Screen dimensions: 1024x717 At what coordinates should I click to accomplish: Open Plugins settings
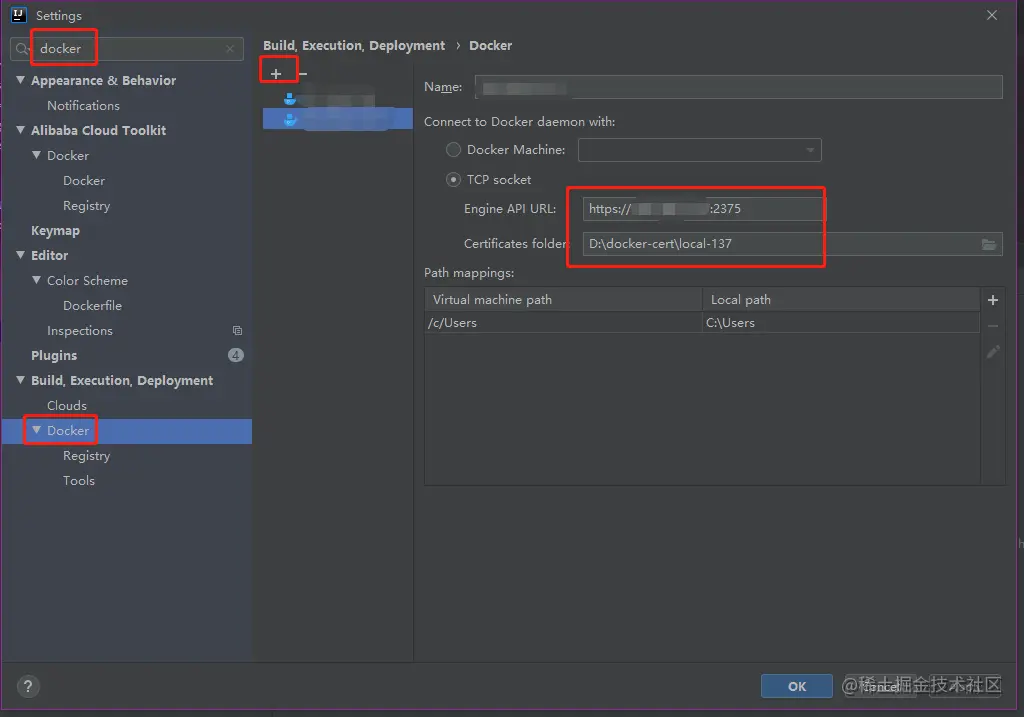pyautogui.click(x=54, y=356)
